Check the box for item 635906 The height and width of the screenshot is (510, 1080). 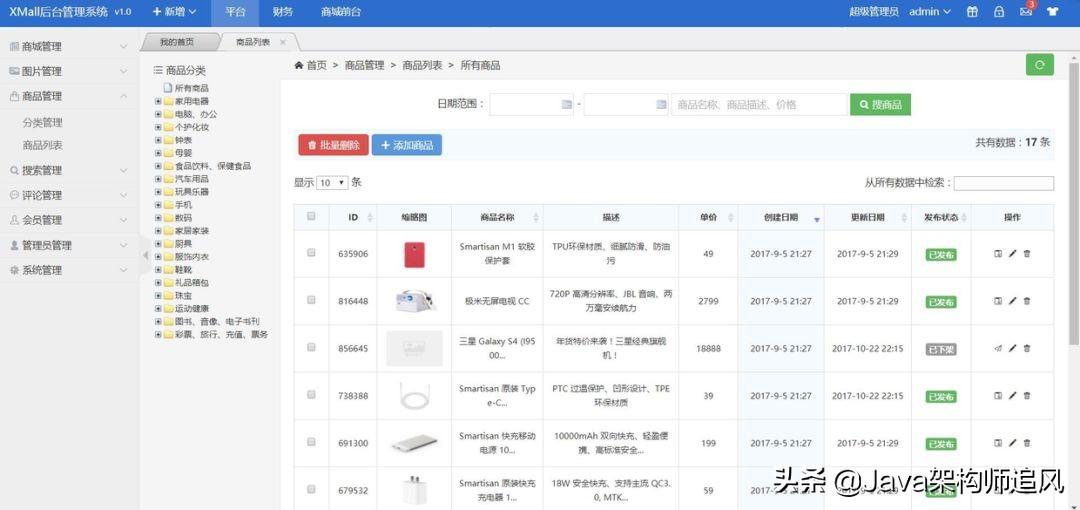311,253
